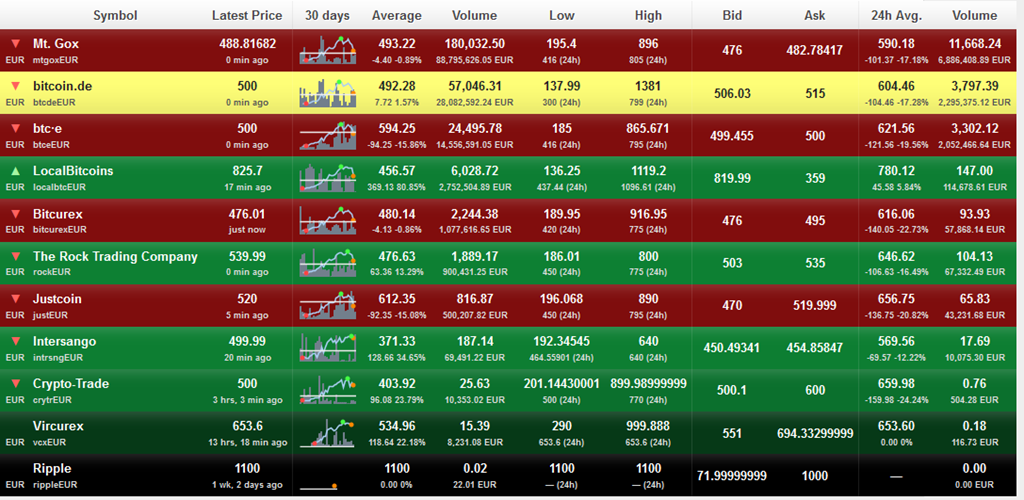
Task: Sort by the Average column header
Action: 396,15
